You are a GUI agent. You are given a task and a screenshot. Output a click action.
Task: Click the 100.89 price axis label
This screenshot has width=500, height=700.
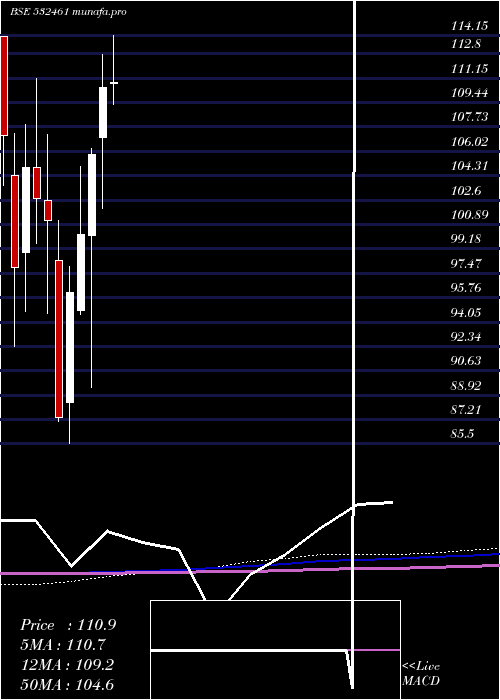[x=470, y=215]
